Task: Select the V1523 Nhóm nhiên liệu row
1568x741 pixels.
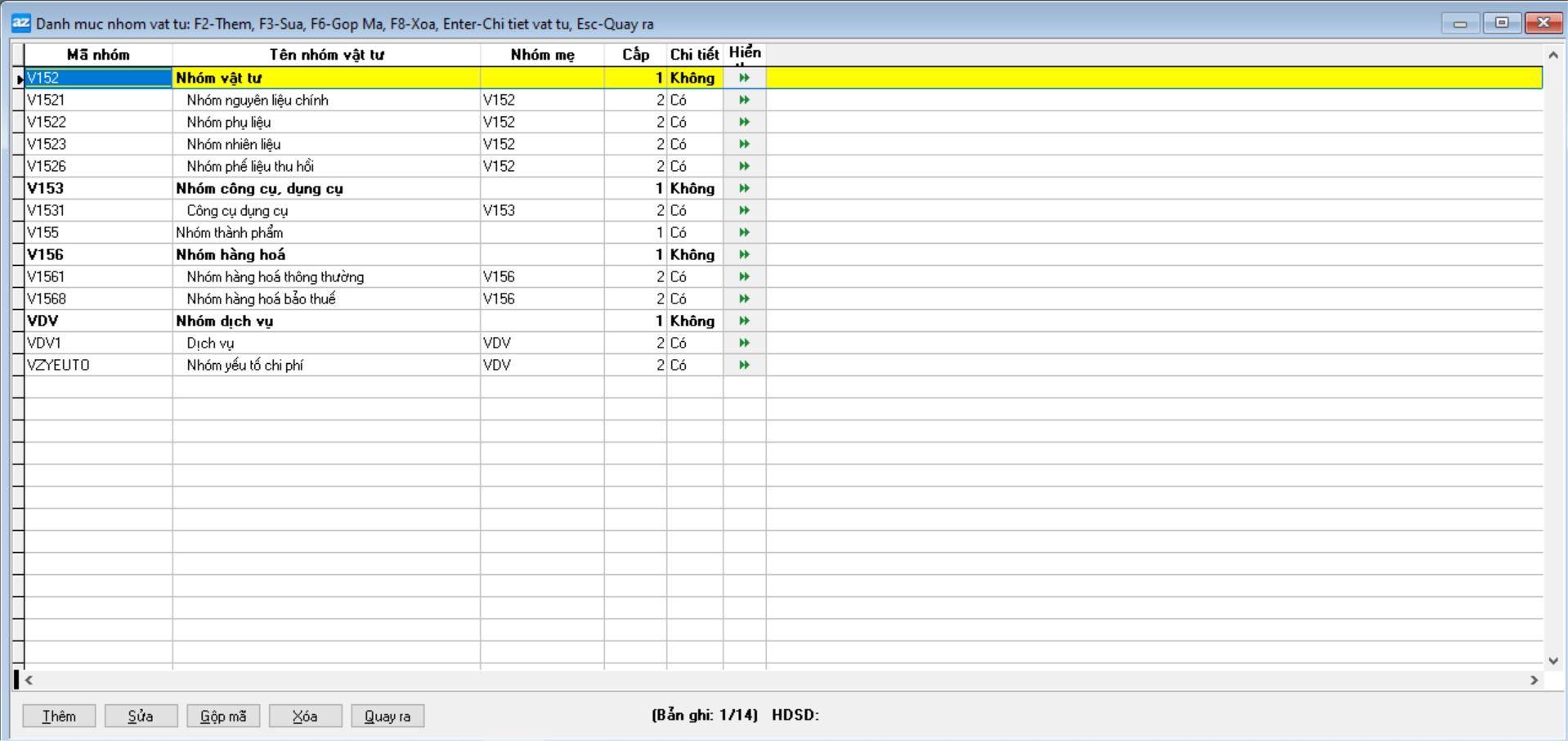Action: [x=233, y=144]
